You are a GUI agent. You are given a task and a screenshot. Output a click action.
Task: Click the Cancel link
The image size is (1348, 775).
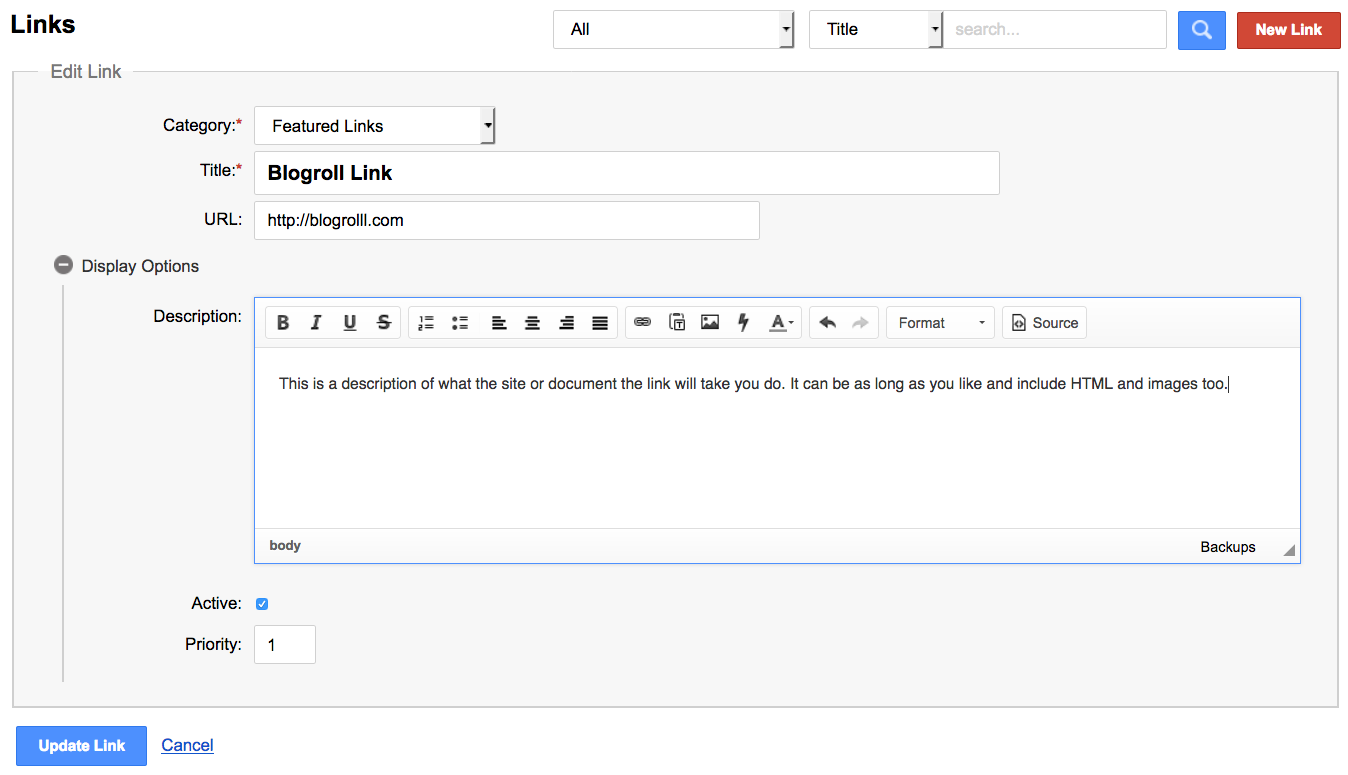[x=187, y=745]
